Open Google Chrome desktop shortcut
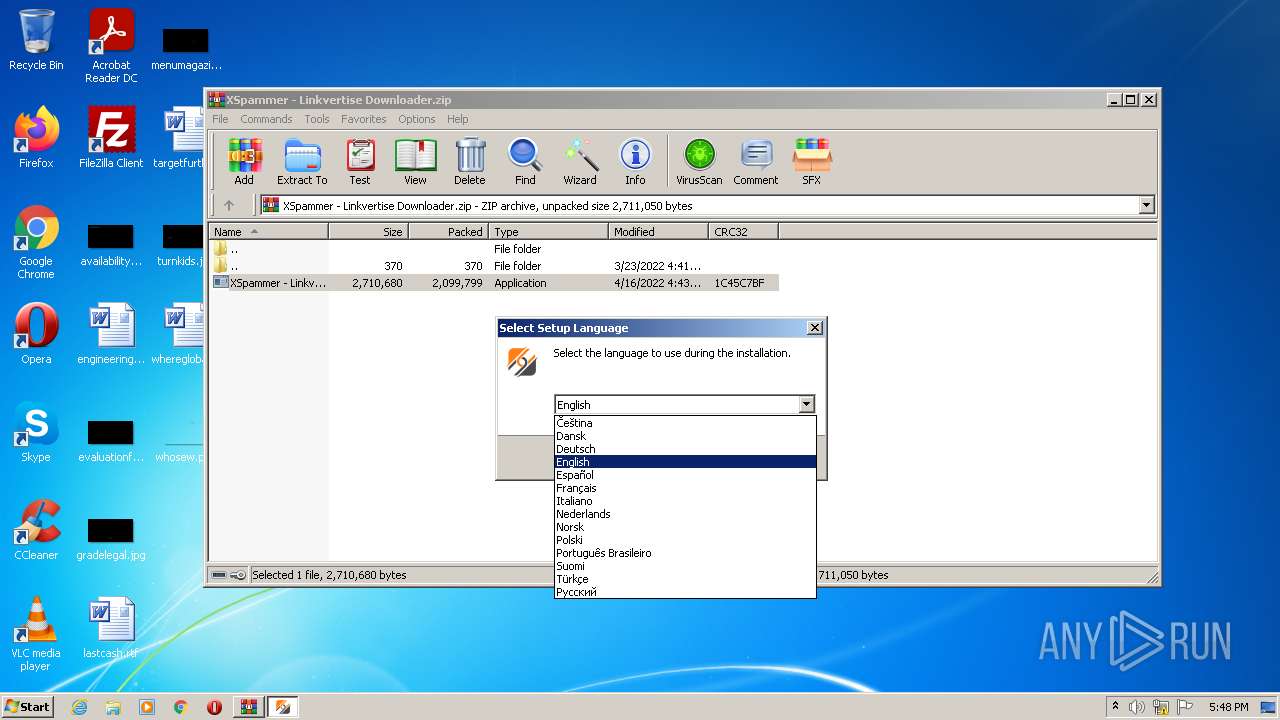The width and height of the screenshot is (1280, 720). (36, 242)
